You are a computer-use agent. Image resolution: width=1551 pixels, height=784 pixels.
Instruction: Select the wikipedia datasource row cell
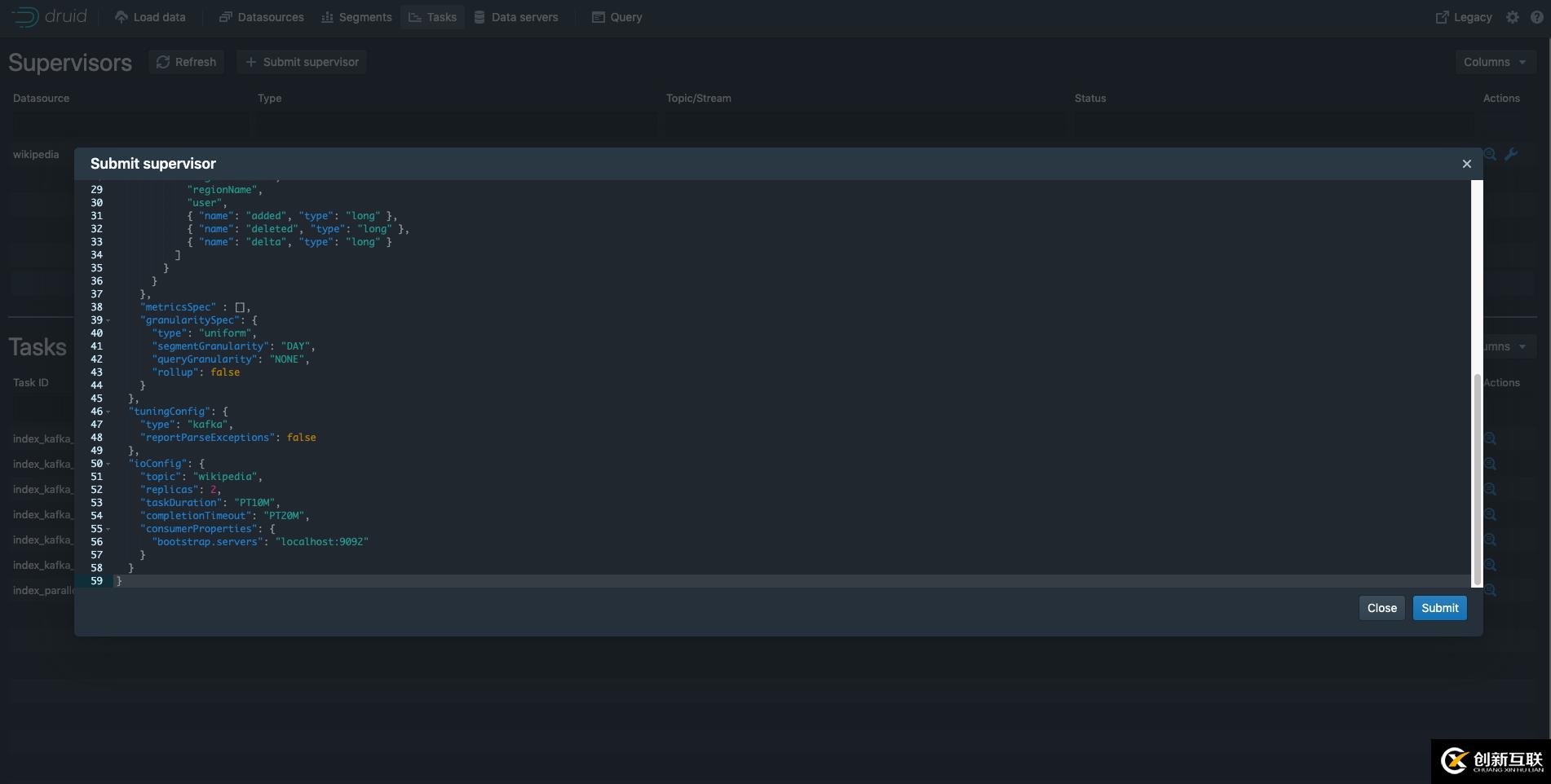(36, 154)
